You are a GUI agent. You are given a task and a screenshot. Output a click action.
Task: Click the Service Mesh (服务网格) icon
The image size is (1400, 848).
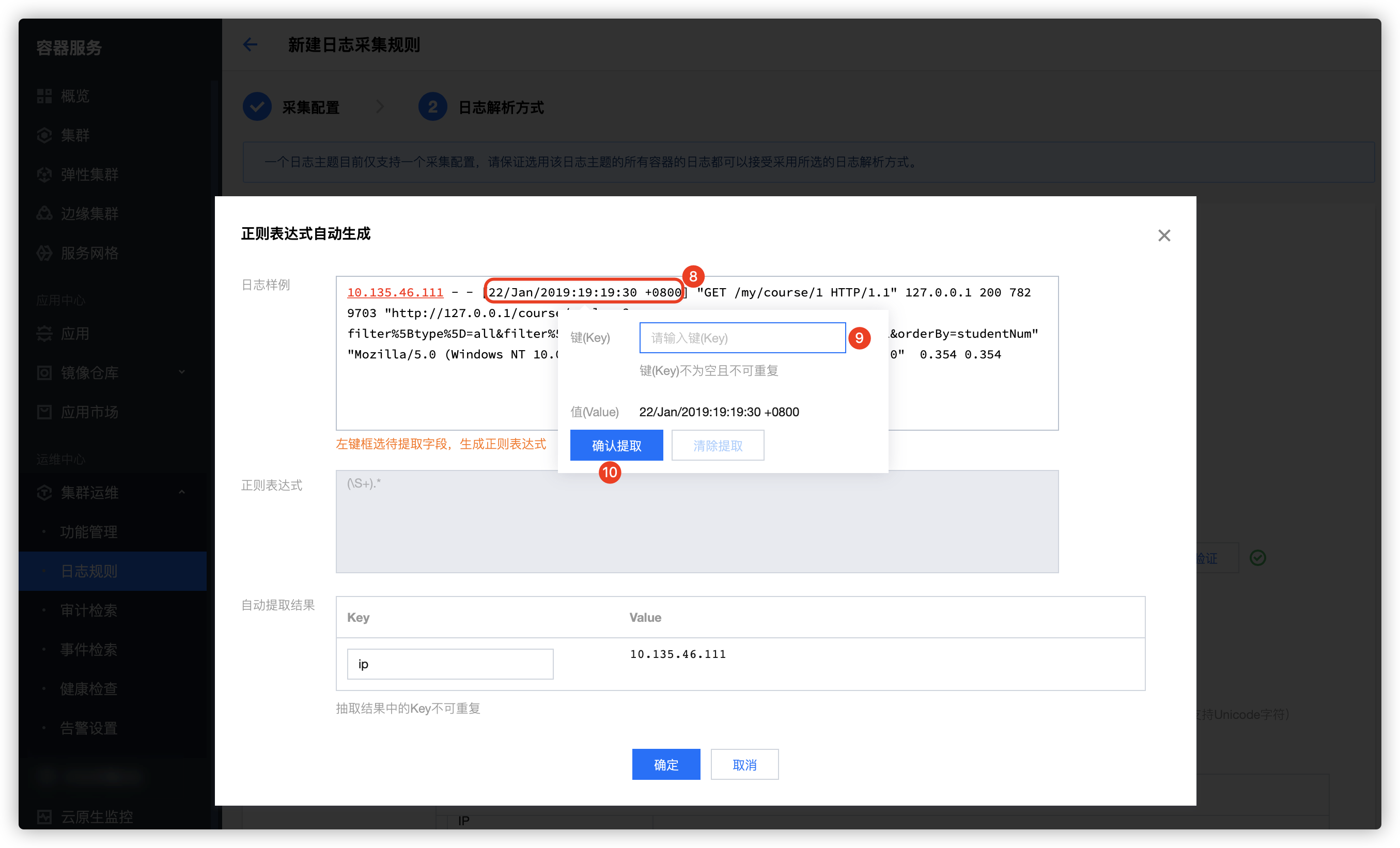coord(44,253)
